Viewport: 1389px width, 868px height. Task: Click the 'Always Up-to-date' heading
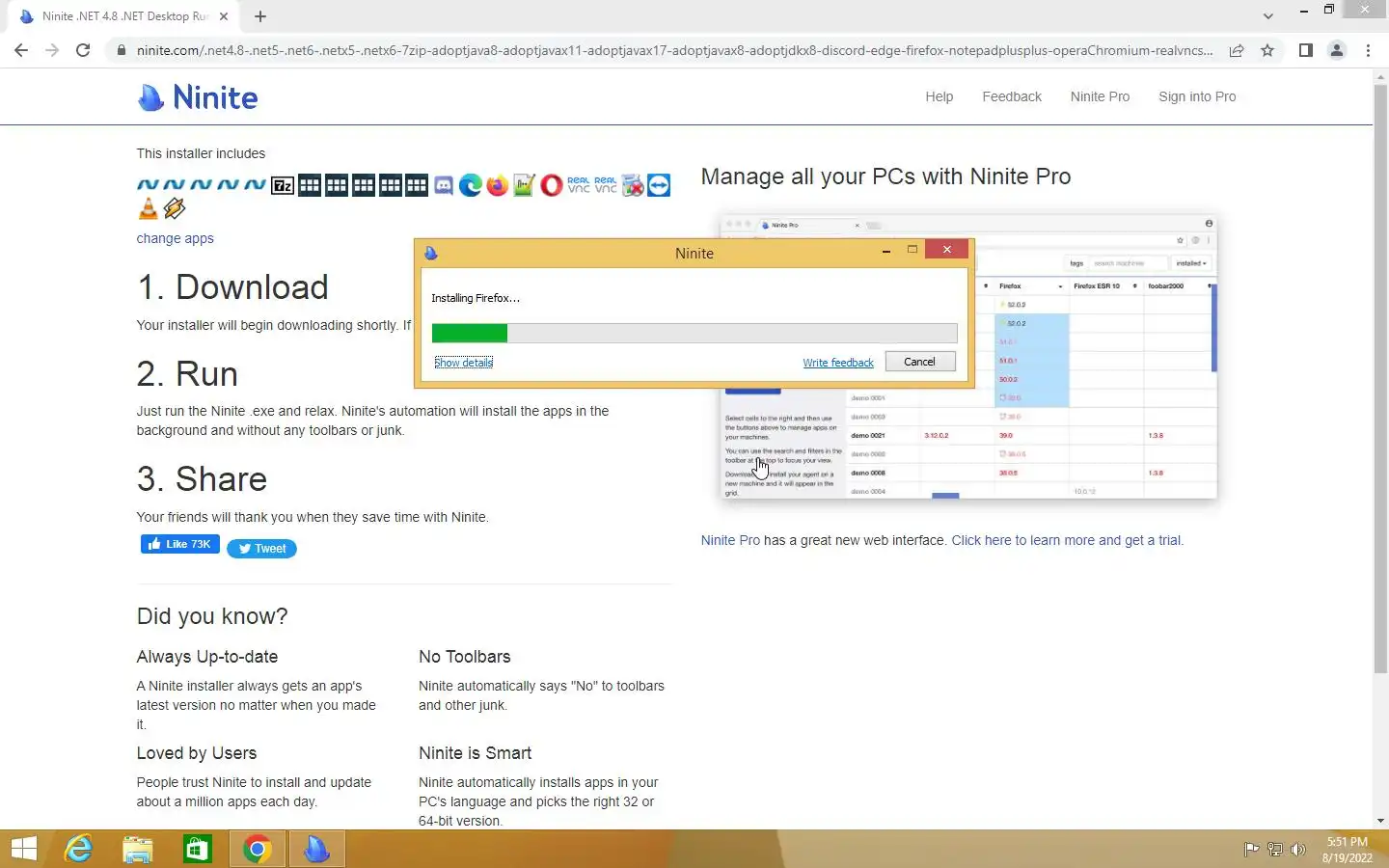[206, 657]
